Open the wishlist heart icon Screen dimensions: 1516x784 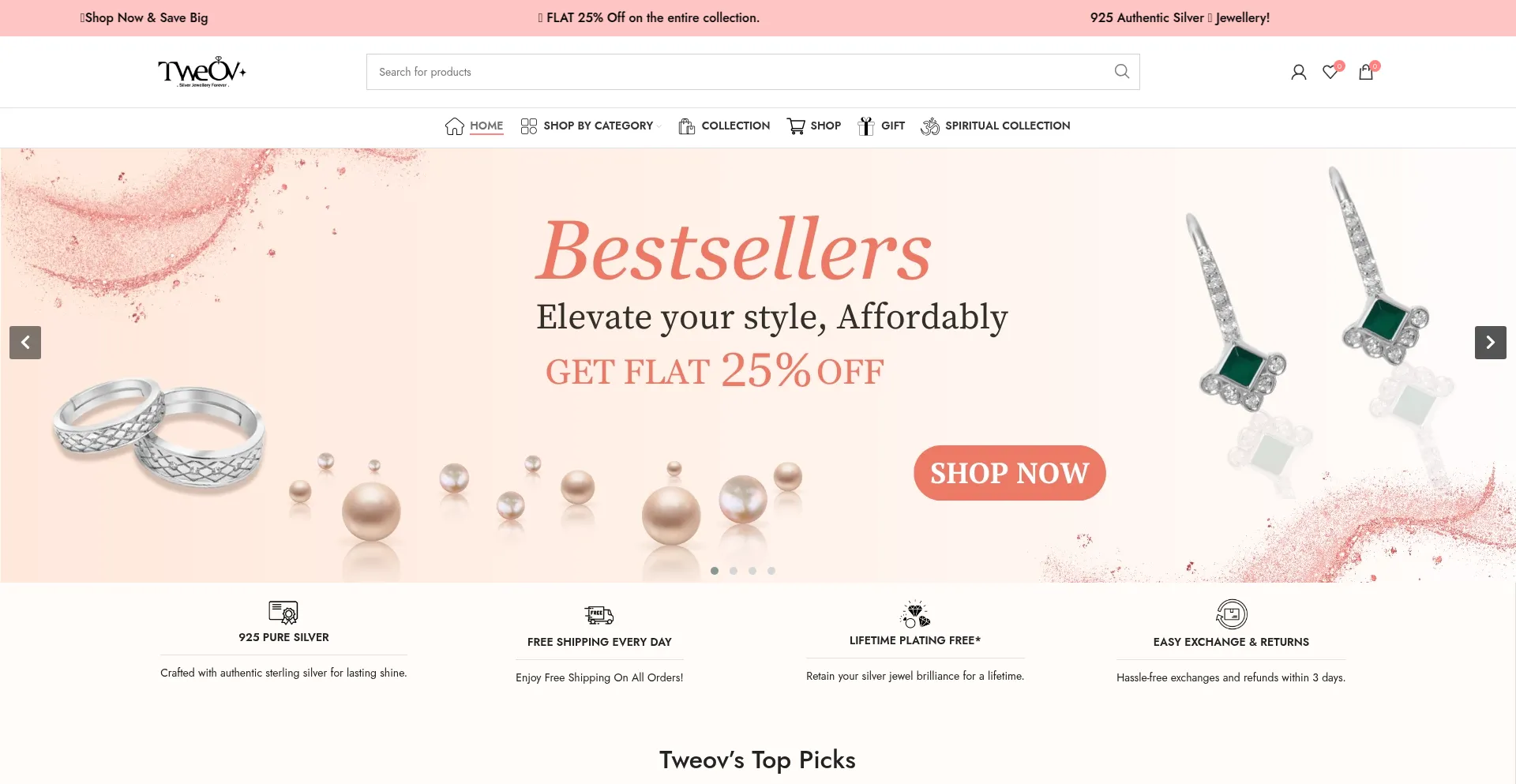pos(1332,71)
